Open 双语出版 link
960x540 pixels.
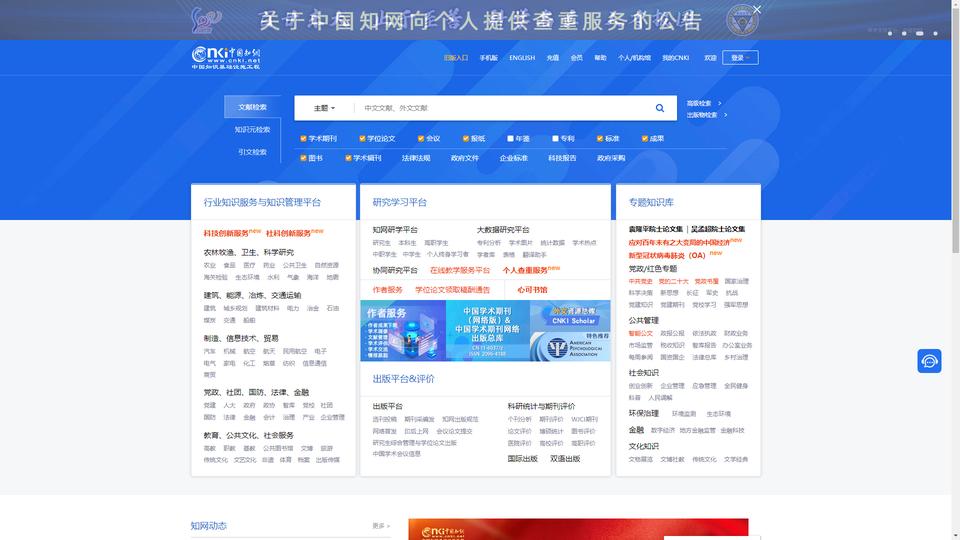pos(564,459)
